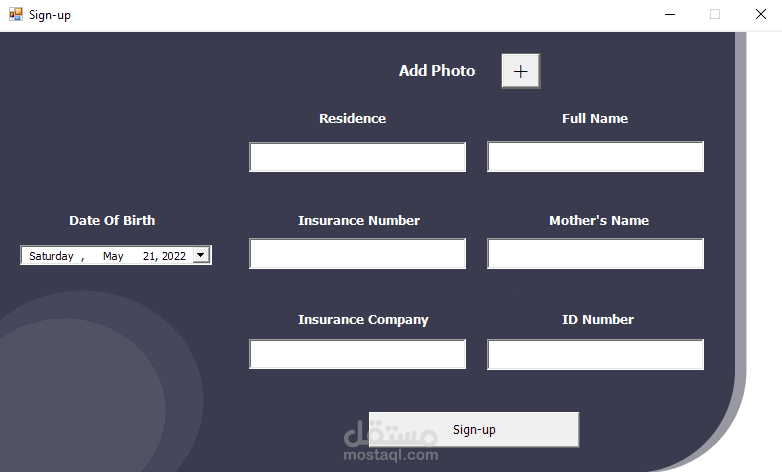Select the weekday "Saturday" in the date picker
The height and width of the screenshot is (472, 782).
pyautogui.click(x=51, y=256)
